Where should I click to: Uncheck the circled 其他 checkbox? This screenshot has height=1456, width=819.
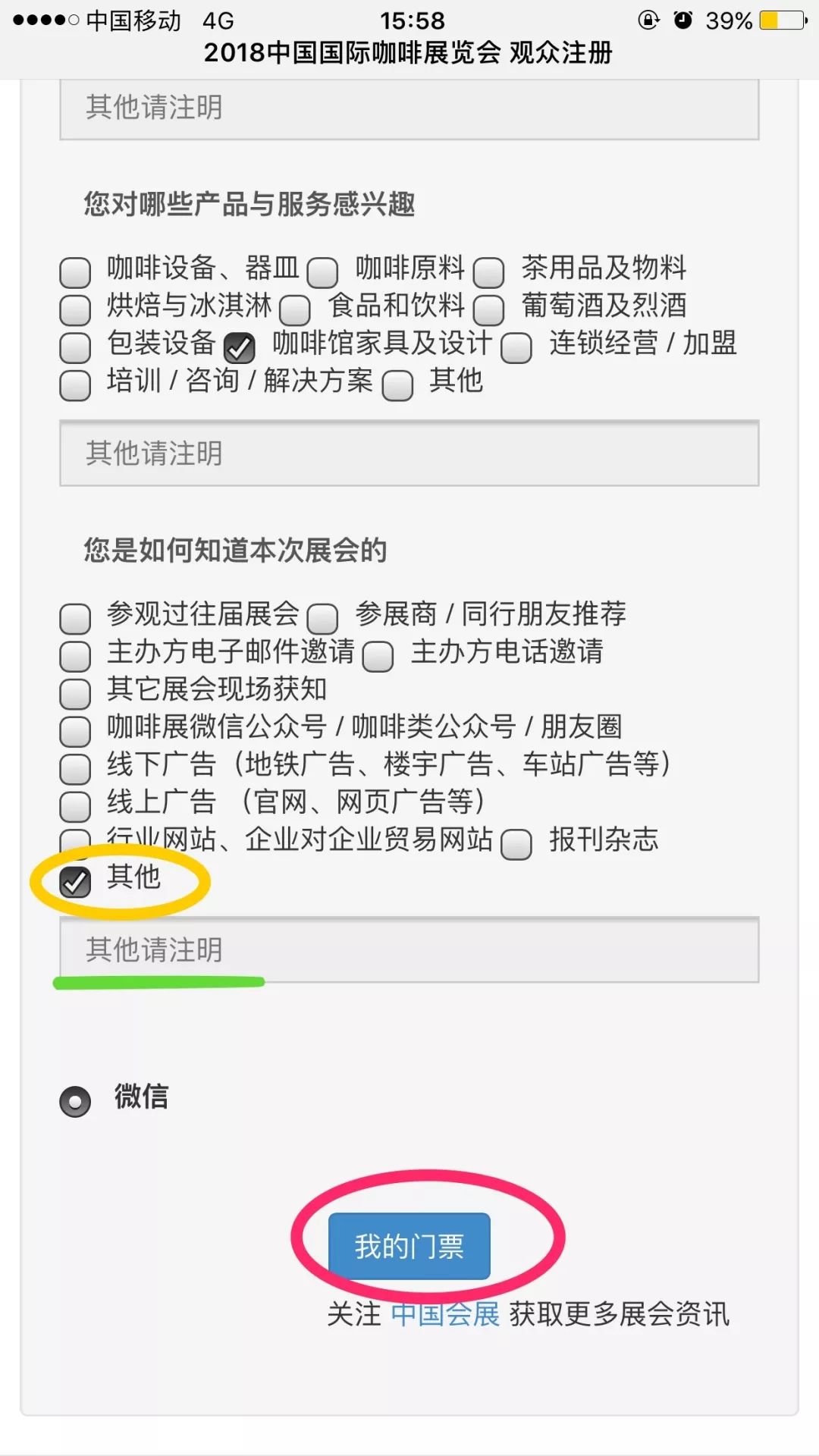(x=75, y=881)
